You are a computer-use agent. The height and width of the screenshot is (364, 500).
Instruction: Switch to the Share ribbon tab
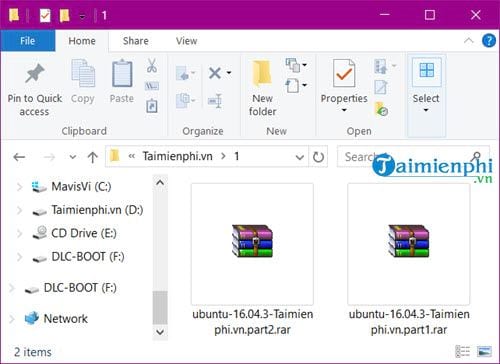(x=136, y=41)
